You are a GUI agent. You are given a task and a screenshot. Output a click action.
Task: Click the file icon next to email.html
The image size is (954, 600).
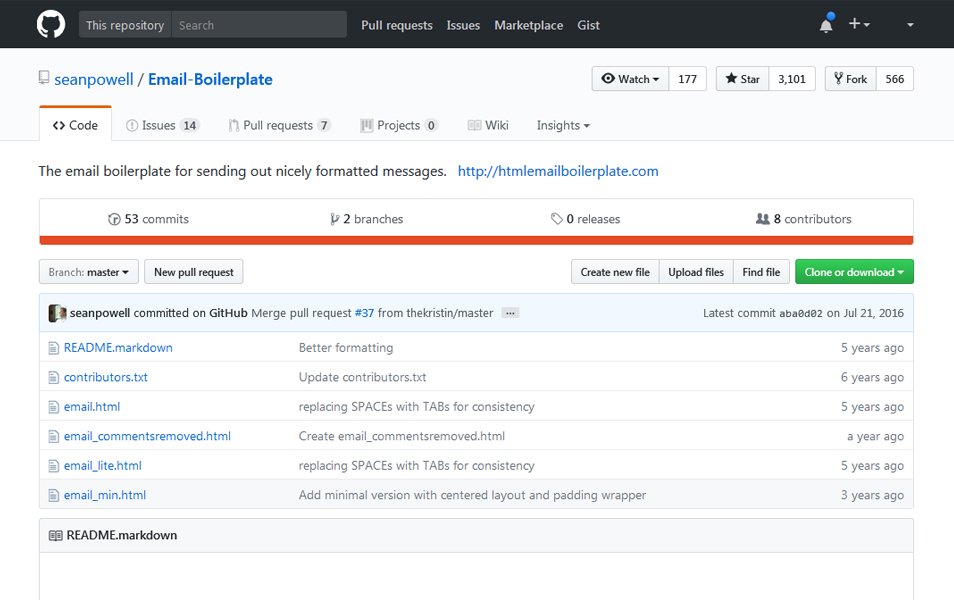tap(54, 407)
